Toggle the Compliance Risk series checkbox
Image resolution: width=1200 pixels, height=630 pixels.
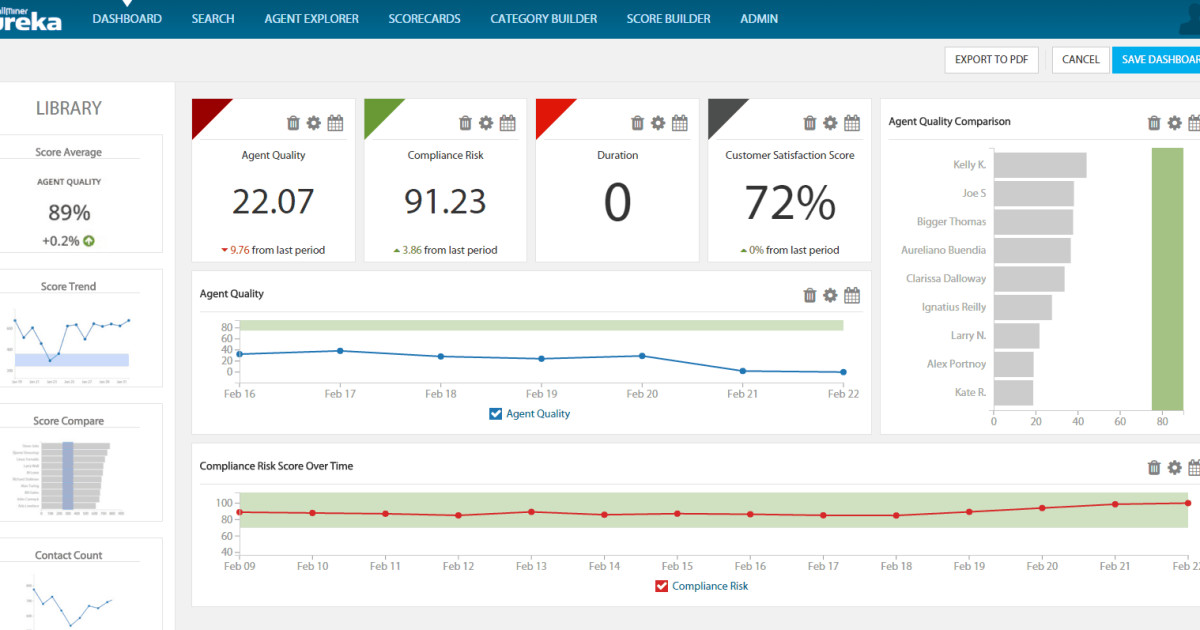point(661,585)
